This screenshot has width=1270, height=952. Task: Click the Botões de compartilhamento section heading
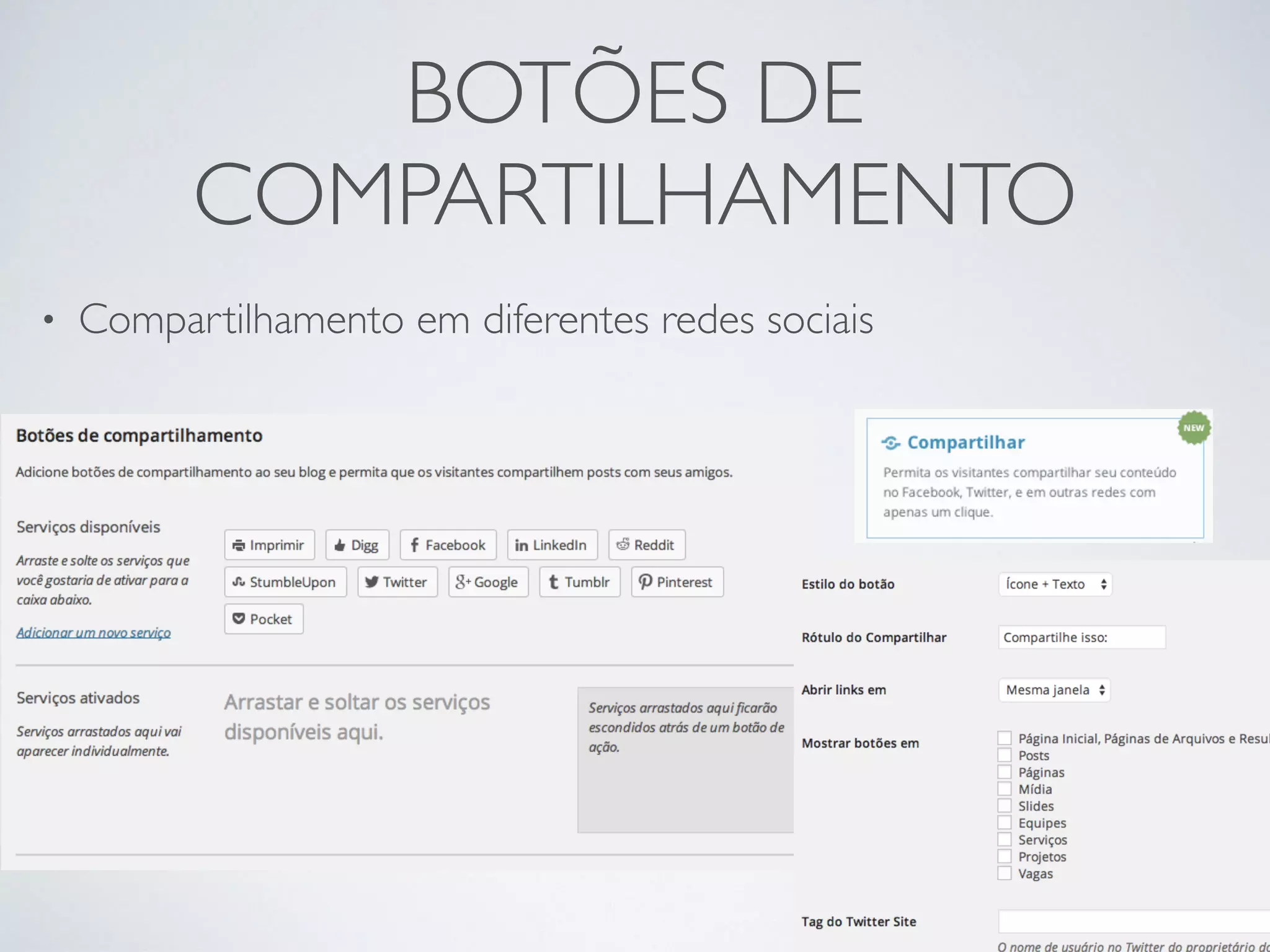point(139,436)
